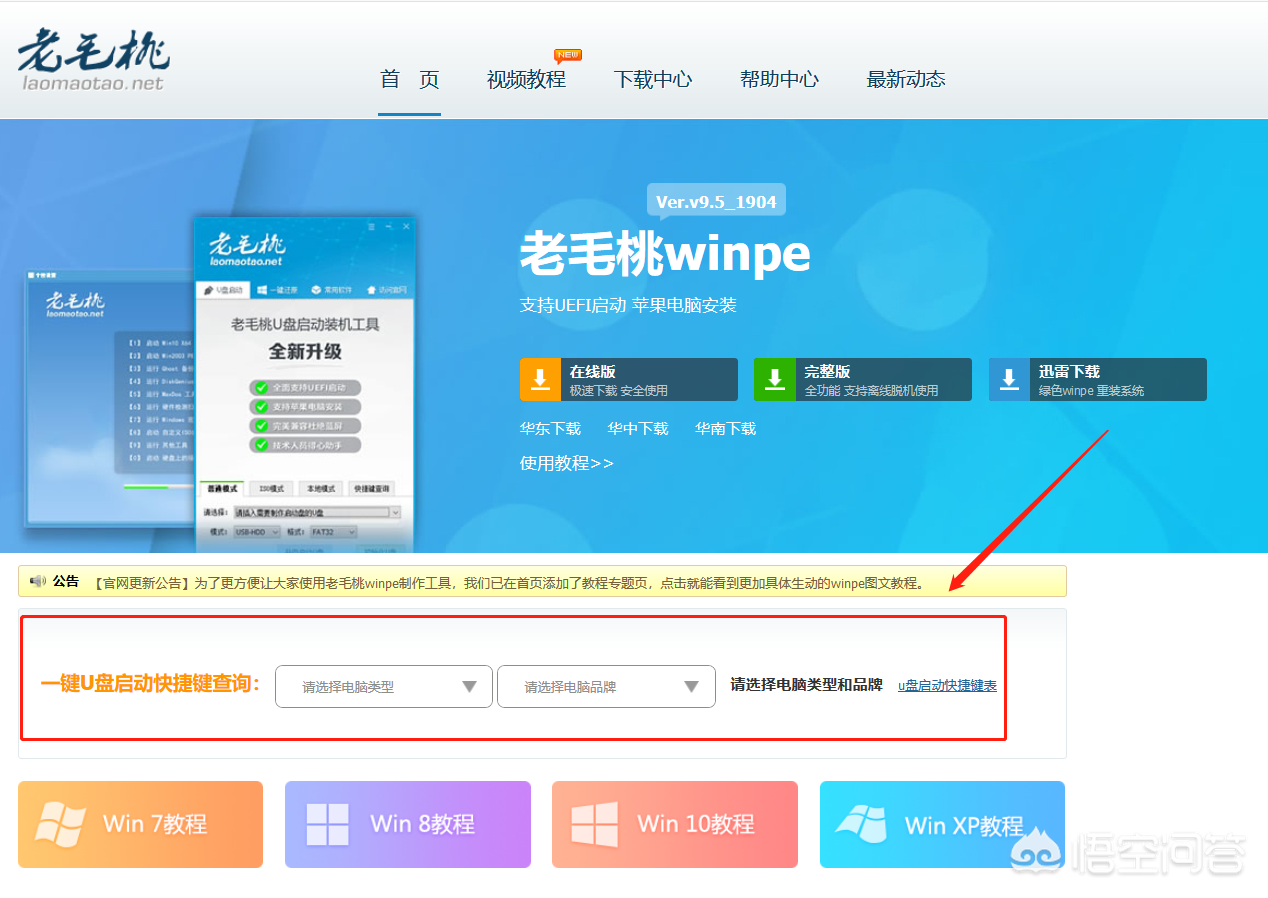Open the 华南下载 mirror link

(x=726, y=429)
